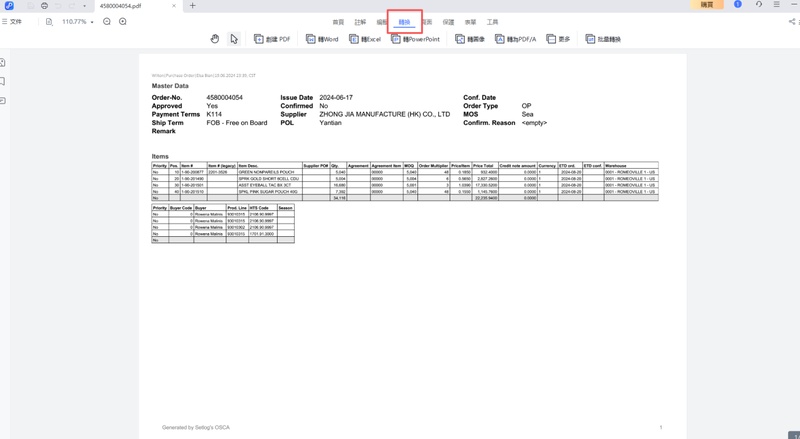The image size is (800, 439).
Task: Open a new tab with plus button
Action: point(193,6)
